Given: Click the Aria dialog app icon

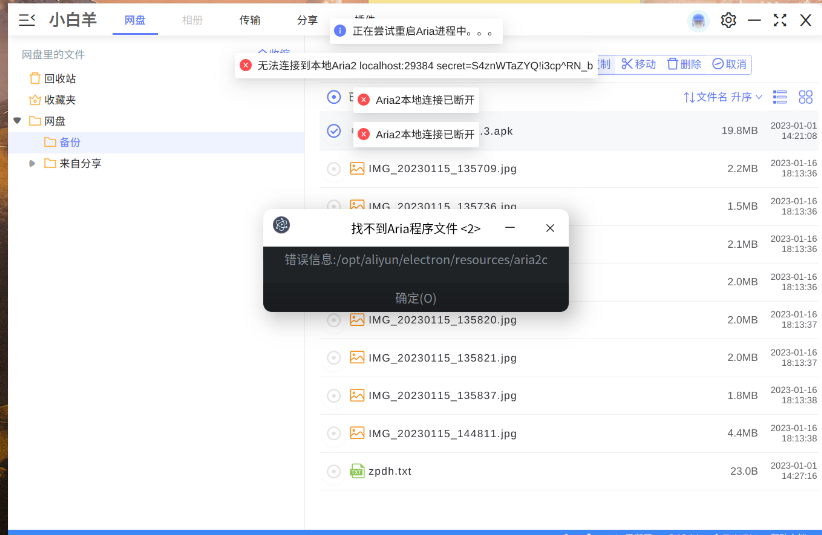Looking at the screenshot, I should (282, 225).
